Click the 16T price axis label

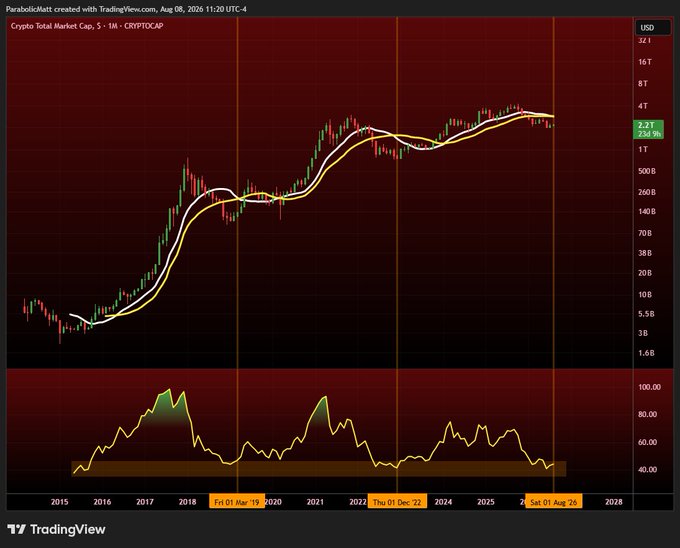coord(645,62)
